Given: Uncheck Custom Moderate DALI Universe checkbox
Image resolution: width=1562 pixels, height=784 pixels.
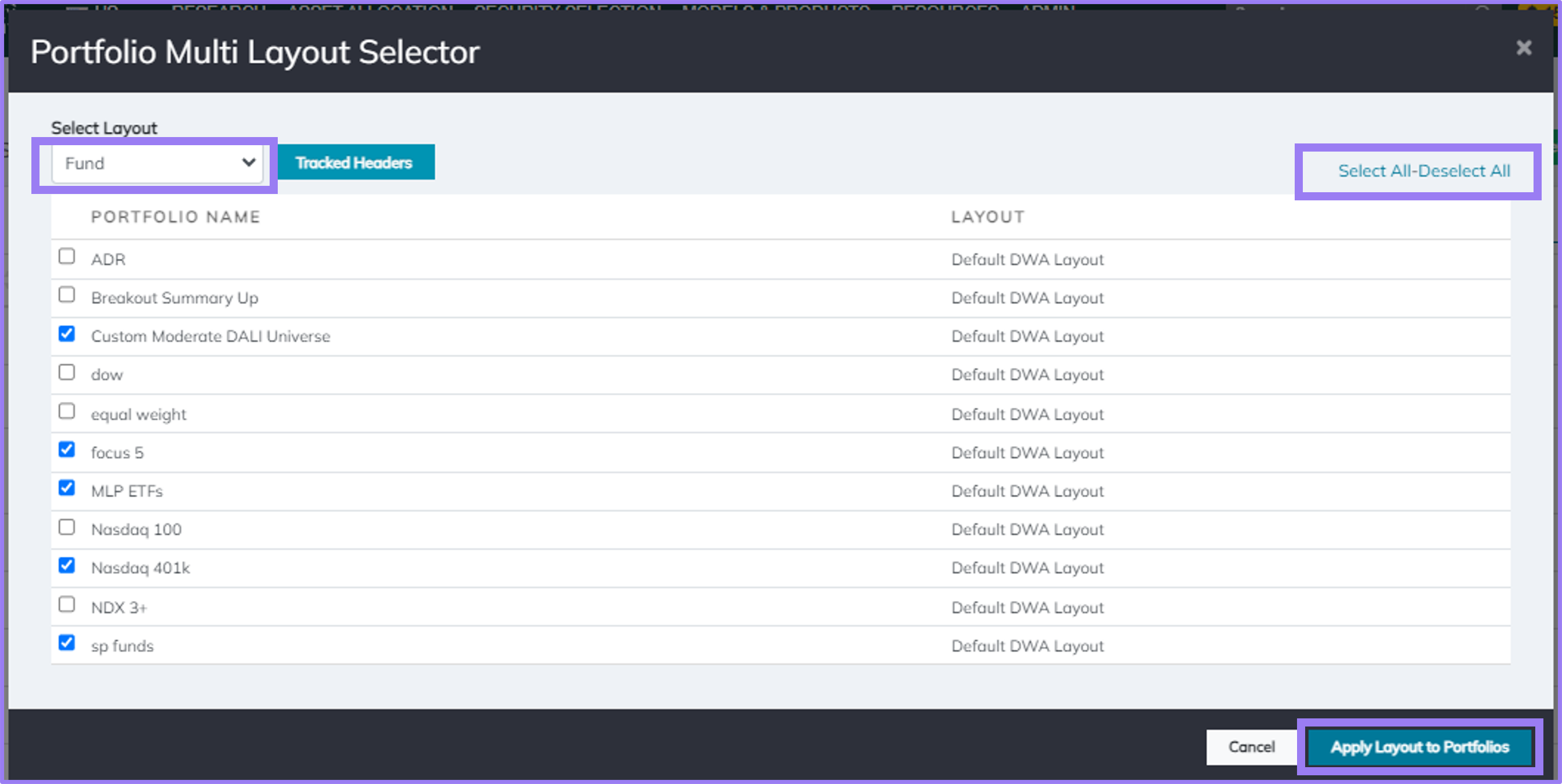Looking at the screenshot, I should point(67,334).
